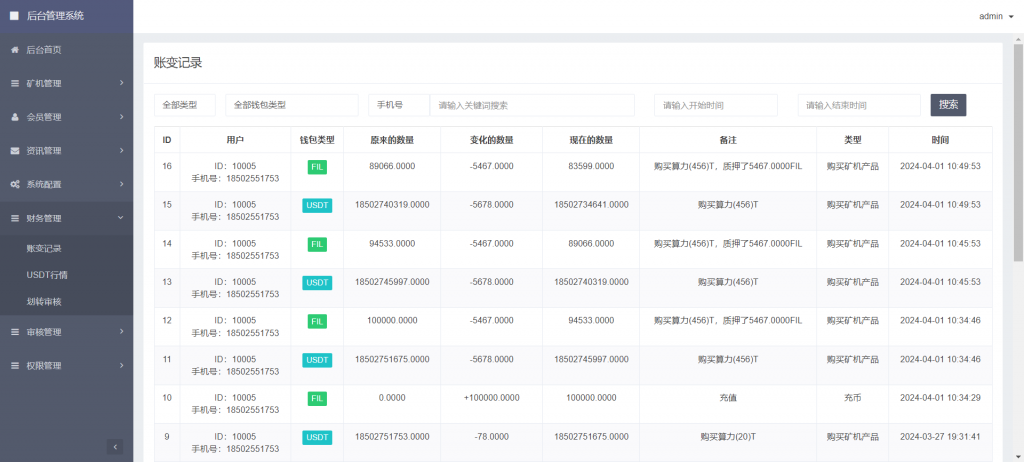The width and height of the screenshot is (1024, 462).
Task: Click the 购买矿机产品 type in row 16
Action: 852,166
